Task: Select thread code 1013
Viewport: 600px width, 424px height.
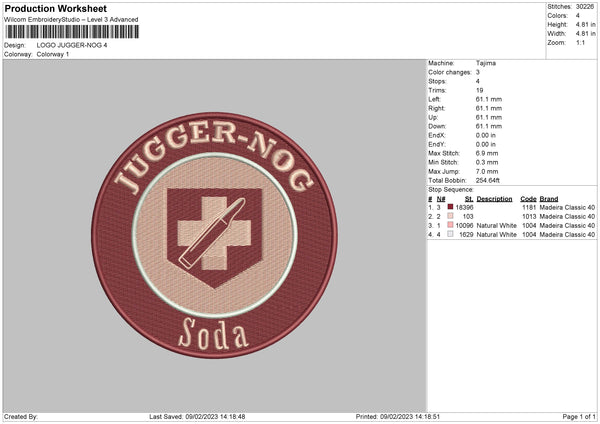Action: [x=529, y=216]
